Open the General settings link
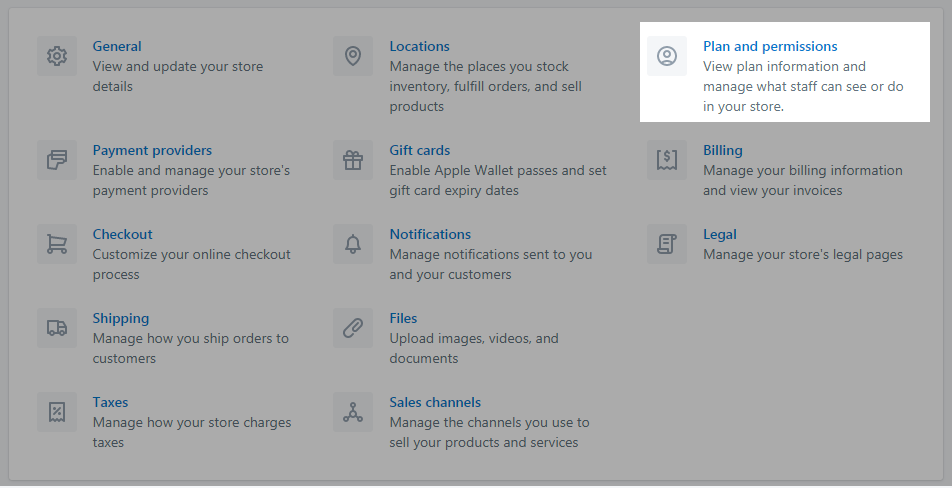The height and width of the screenshot is (488, 952). pos(117,46)
